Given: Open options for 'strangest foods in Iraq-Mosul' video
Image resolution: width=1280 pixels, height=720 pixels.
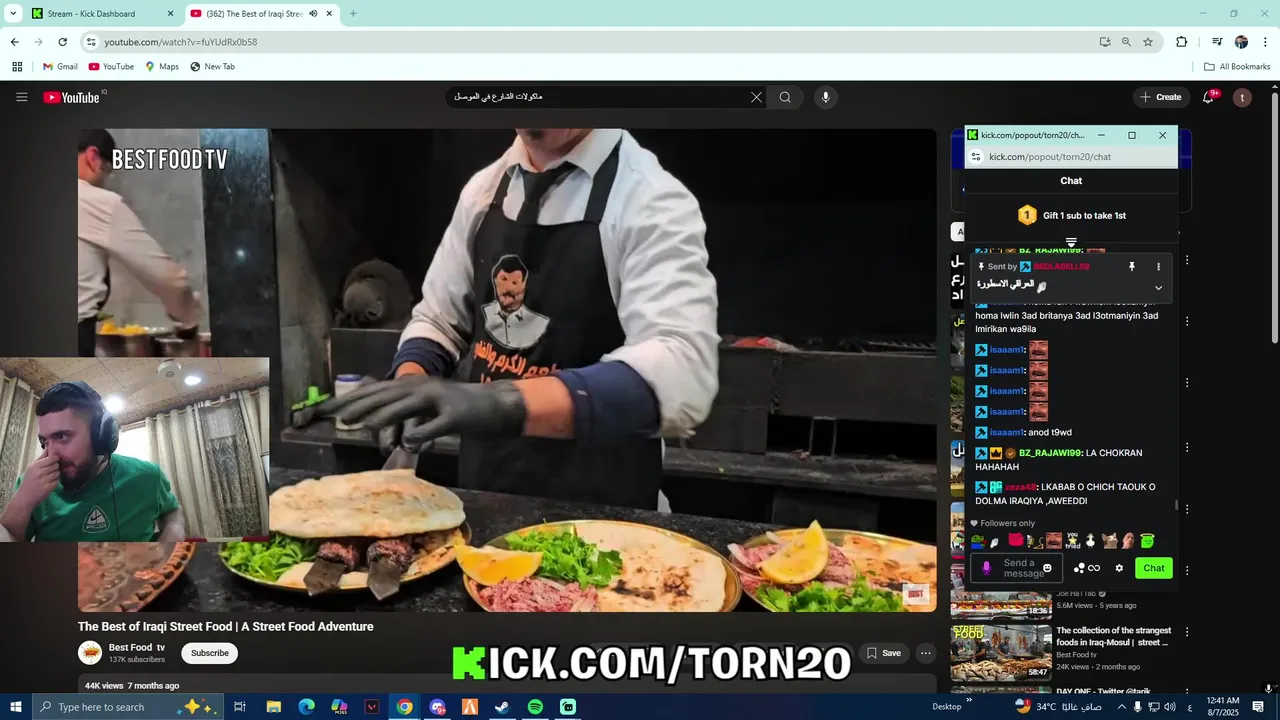Looking at the screenshot, I should point(1187,632).
